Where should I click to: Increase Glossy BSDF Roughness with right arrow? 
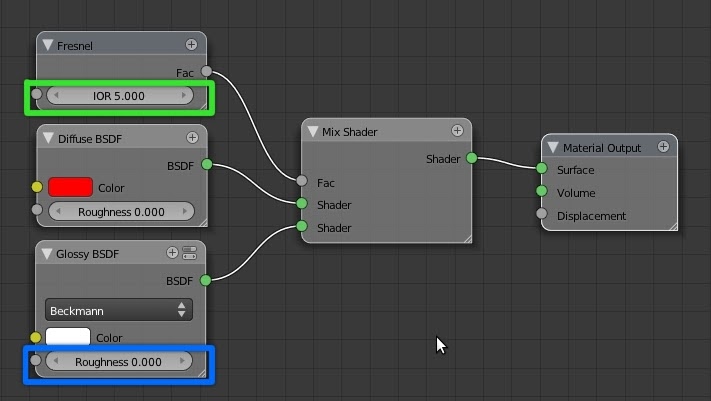(182, 361)
